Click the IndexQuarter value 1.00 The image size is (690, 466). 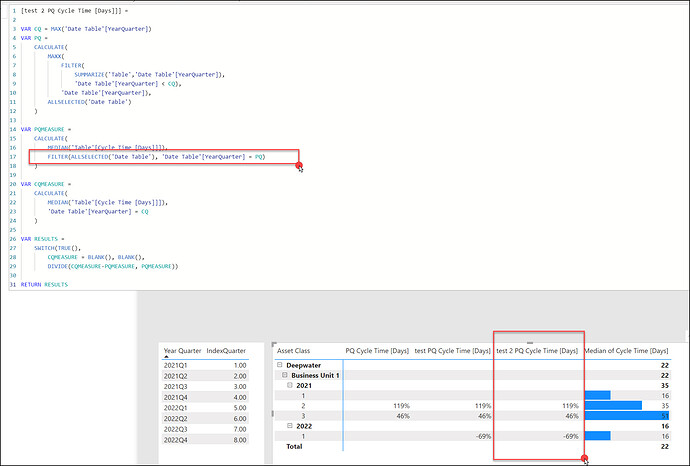pyautogui.click(x=240, y=365)
